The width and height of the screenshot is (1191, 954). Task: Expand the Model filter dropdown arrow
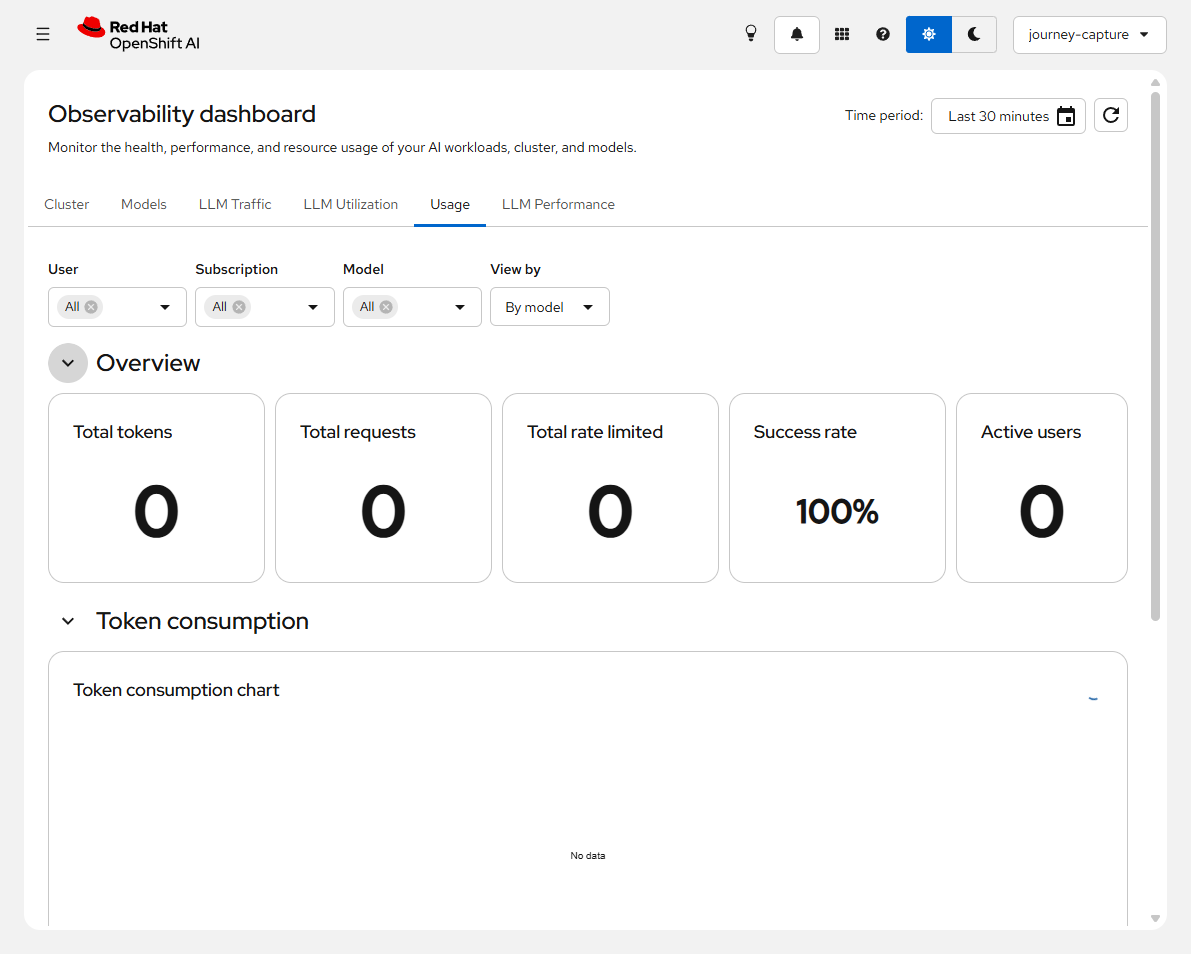[460, 307]
